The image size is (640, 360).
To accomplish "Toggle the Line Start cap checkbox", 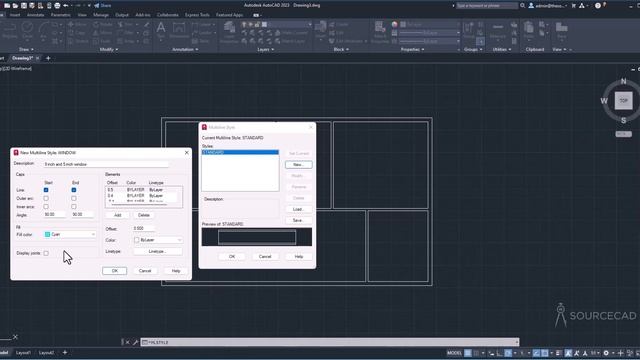I will (x=46, y=190).
